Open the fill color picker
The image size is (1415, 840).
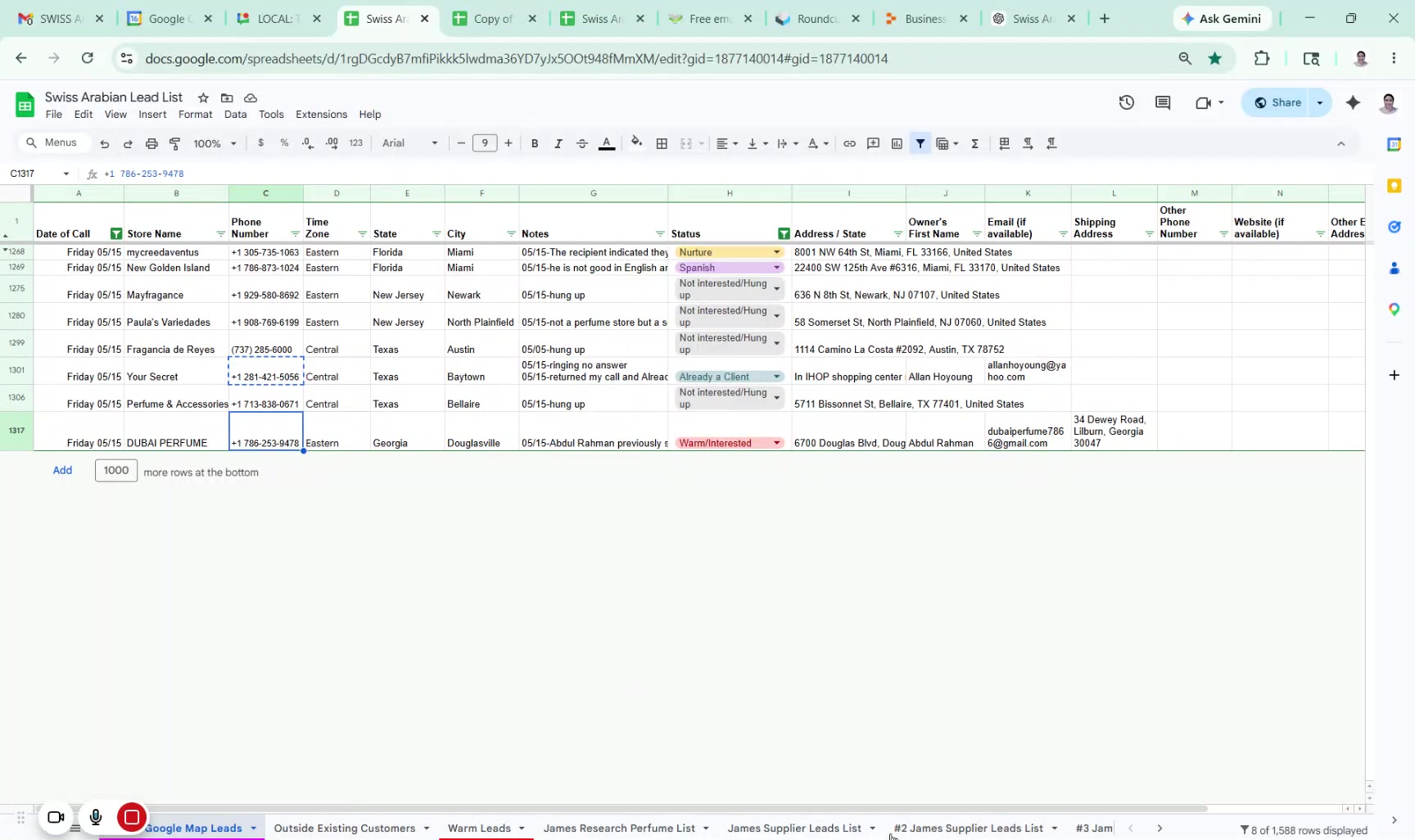[636, 143]
